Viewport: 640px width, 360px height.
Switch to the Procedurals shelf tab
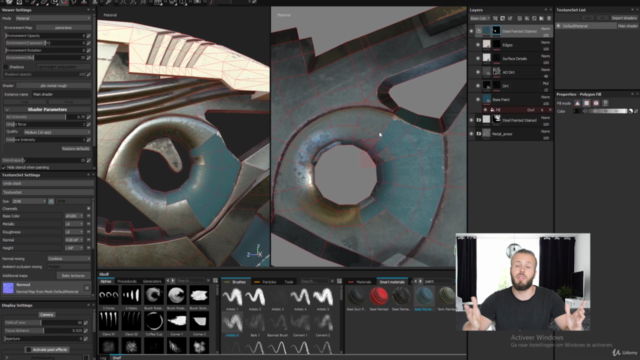[127, 281]
